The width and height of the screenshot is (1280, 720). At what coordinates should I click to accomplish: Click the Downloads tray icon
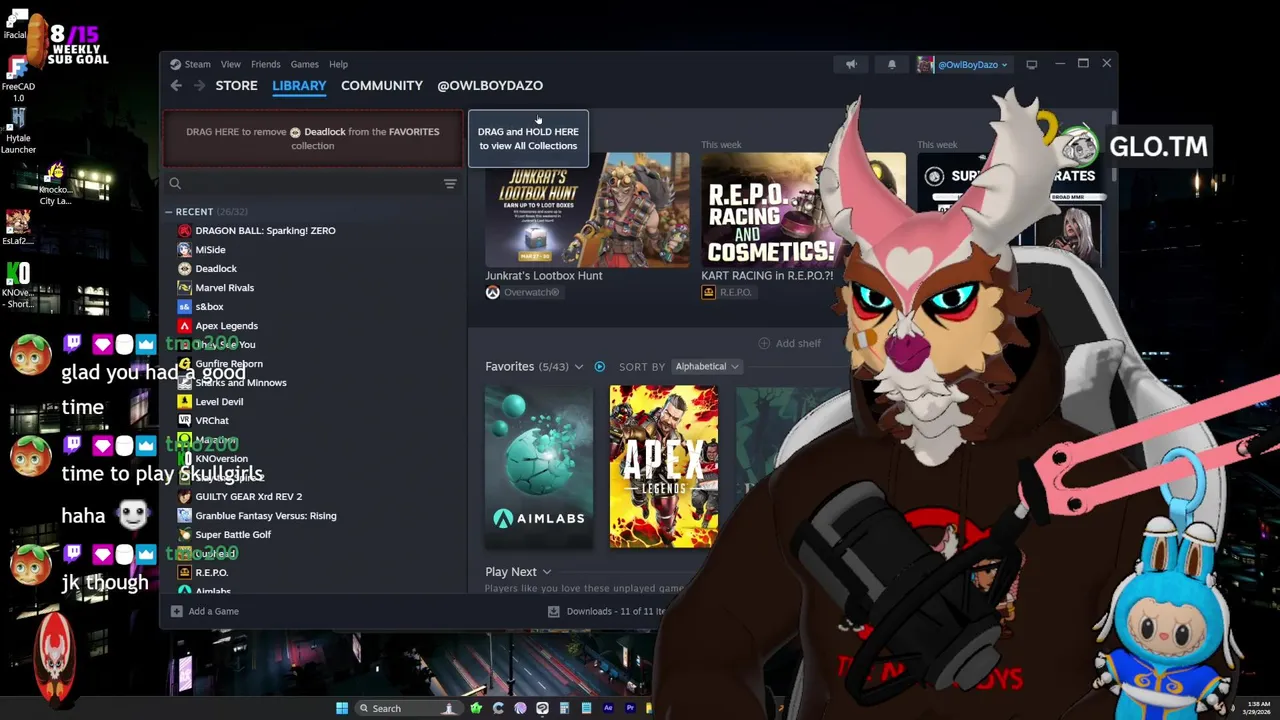tap(553, 611)
